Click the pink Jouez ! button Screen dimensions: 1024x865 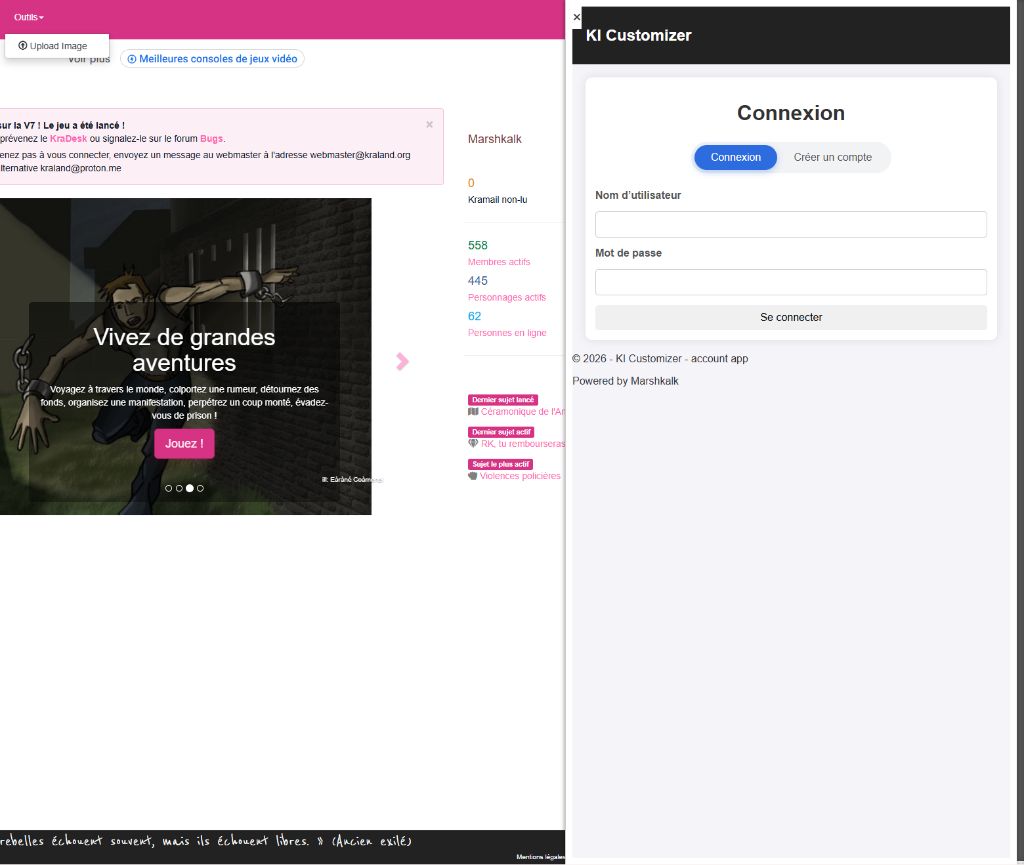pos(184,443)
